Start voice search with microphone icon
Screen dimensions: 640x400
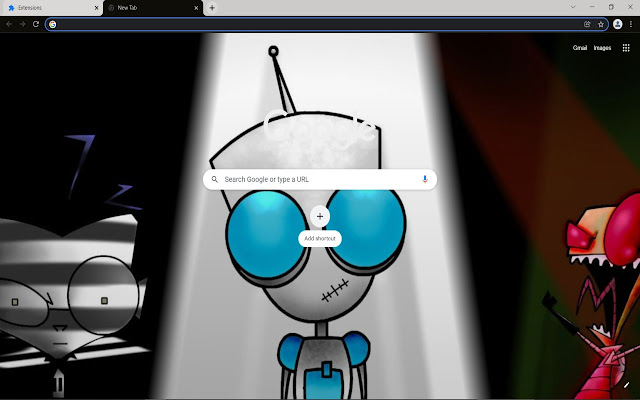tap(425, 179)
